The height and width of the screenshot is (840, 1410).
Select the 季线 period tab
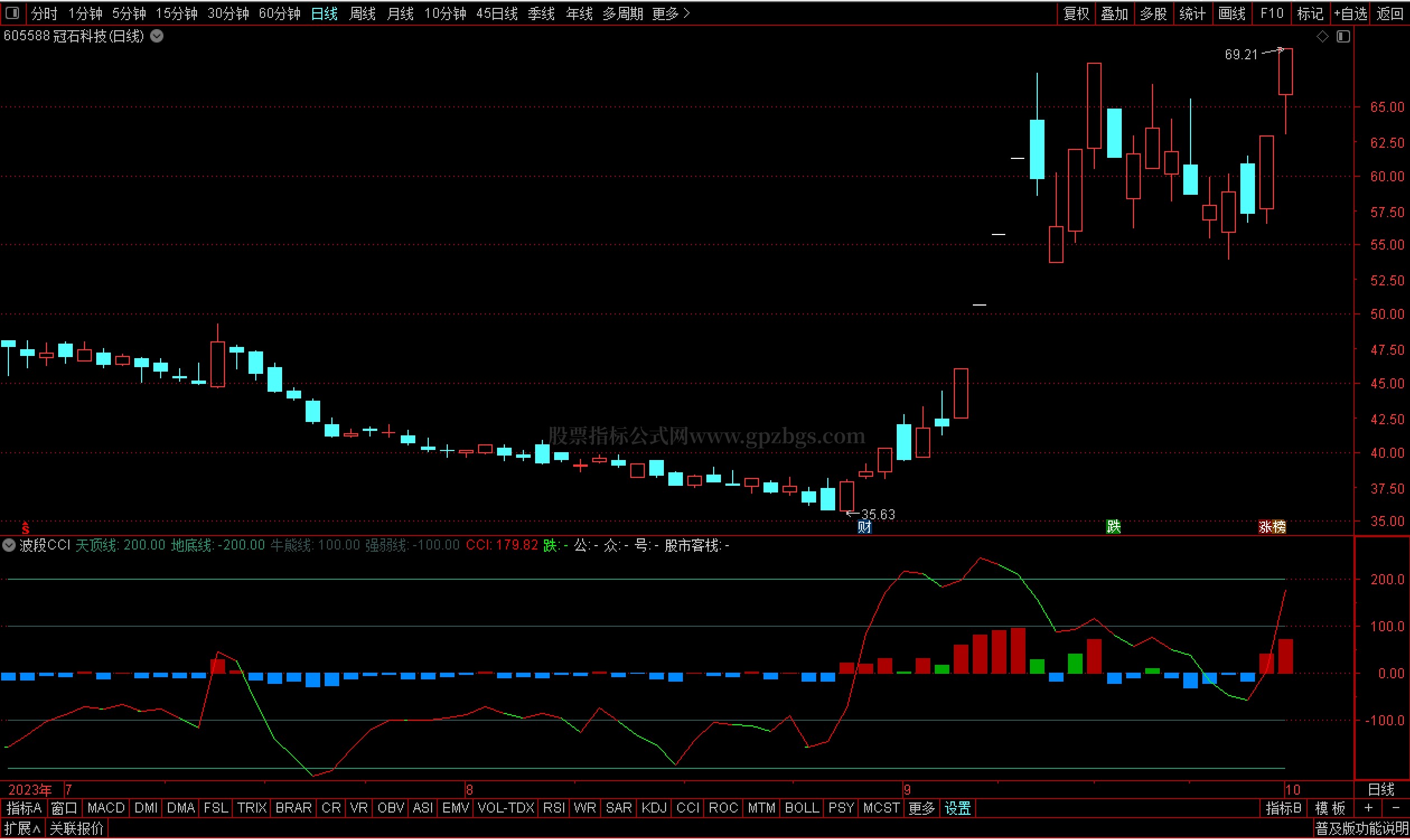(541, 13)
